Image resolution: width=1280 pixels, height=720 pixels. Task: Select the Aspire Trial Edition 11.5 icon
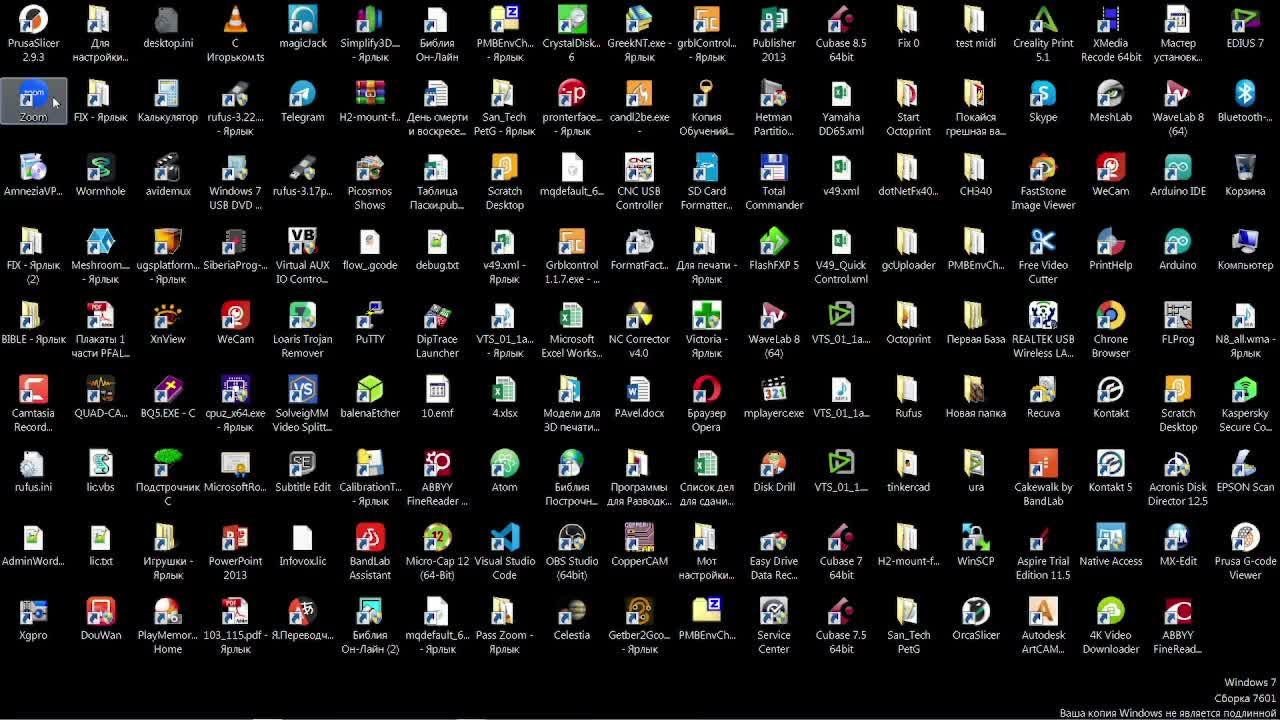click(1043, 537)
